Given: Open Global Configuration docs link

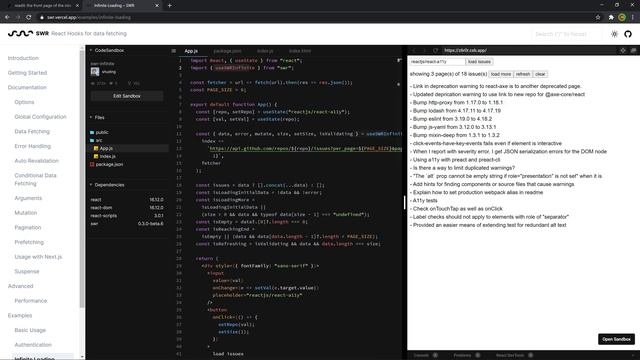Looking at the screenshot, I should point(40,117).
